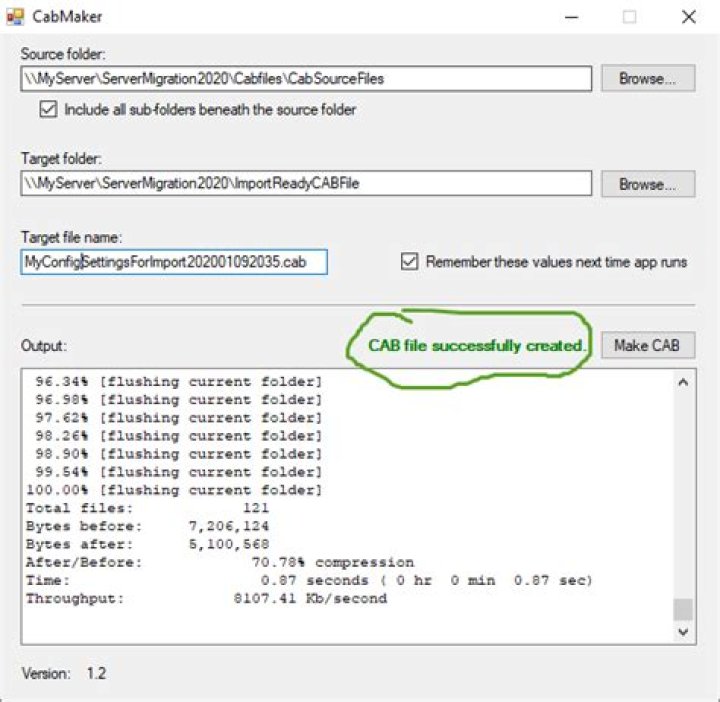Click the output scrollbar thumb
The image size is (720, 702).
pos(683,609)
